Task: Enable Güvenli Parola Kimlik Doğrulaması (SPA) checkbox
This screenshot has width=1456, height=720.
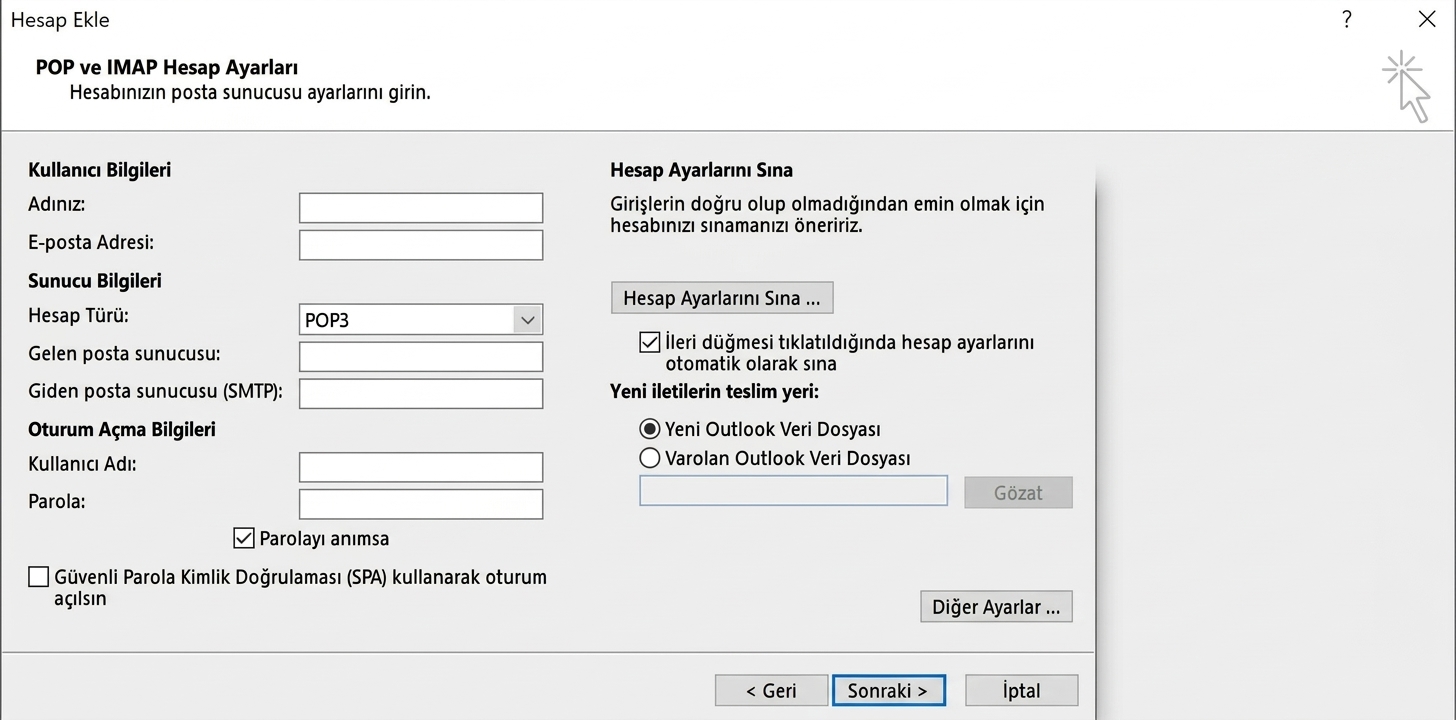Action: (39, 577)
